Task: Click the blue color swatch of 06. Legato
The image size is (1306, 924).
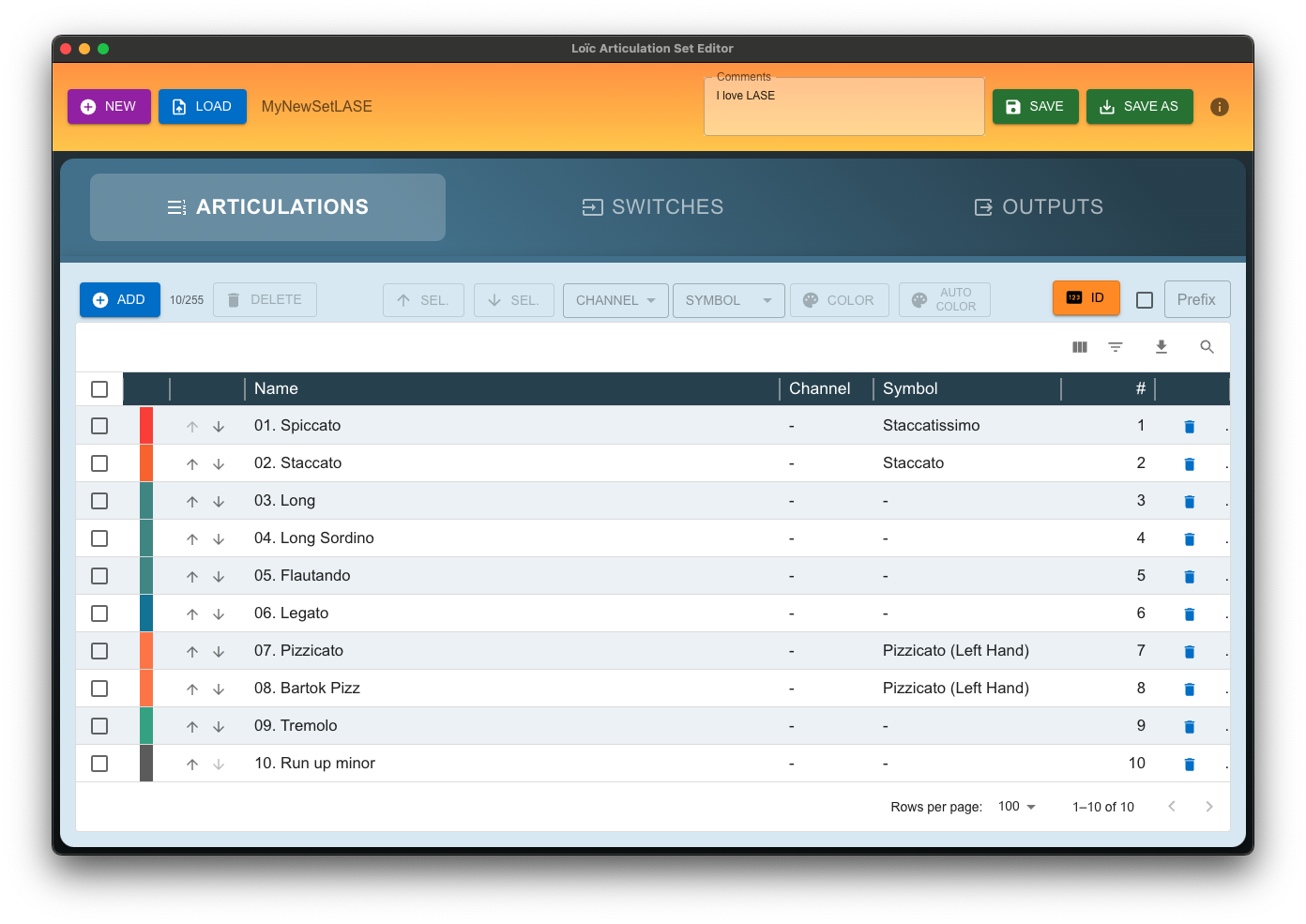Action: coord(146,613)
